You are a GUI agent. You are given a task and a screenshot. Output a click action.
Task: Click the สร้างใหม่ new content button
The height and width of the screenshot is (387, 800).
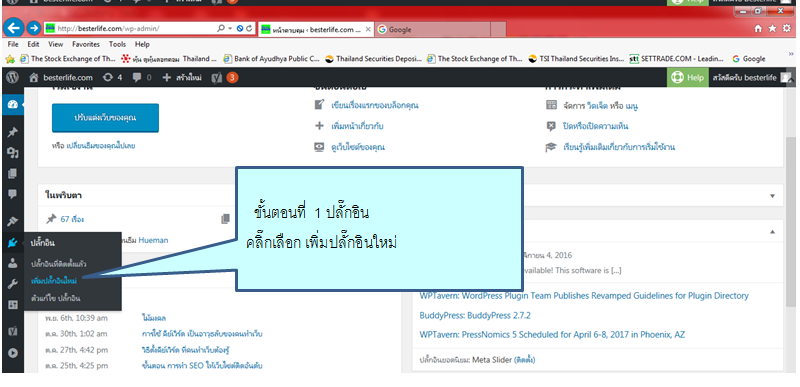(182, 78)
